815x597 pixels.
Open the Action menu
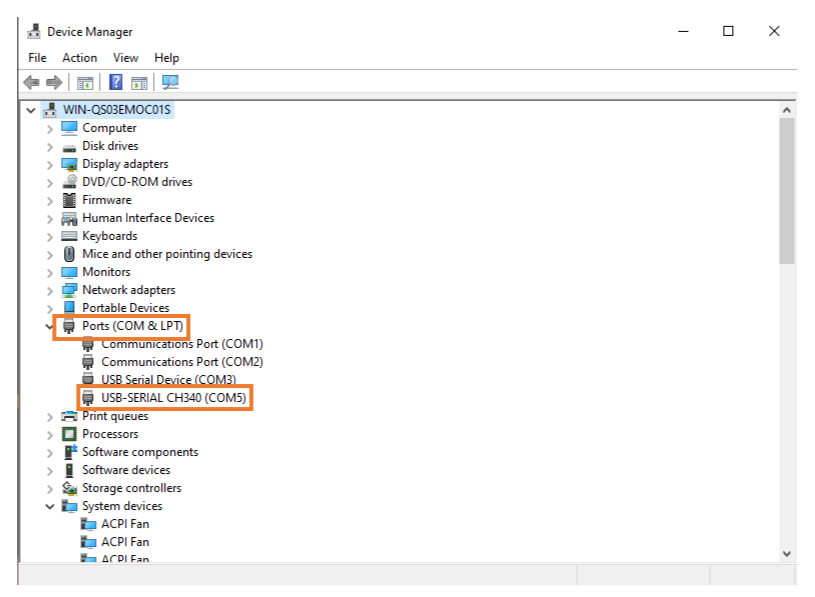pyautogui.click(x=80, y=58)
